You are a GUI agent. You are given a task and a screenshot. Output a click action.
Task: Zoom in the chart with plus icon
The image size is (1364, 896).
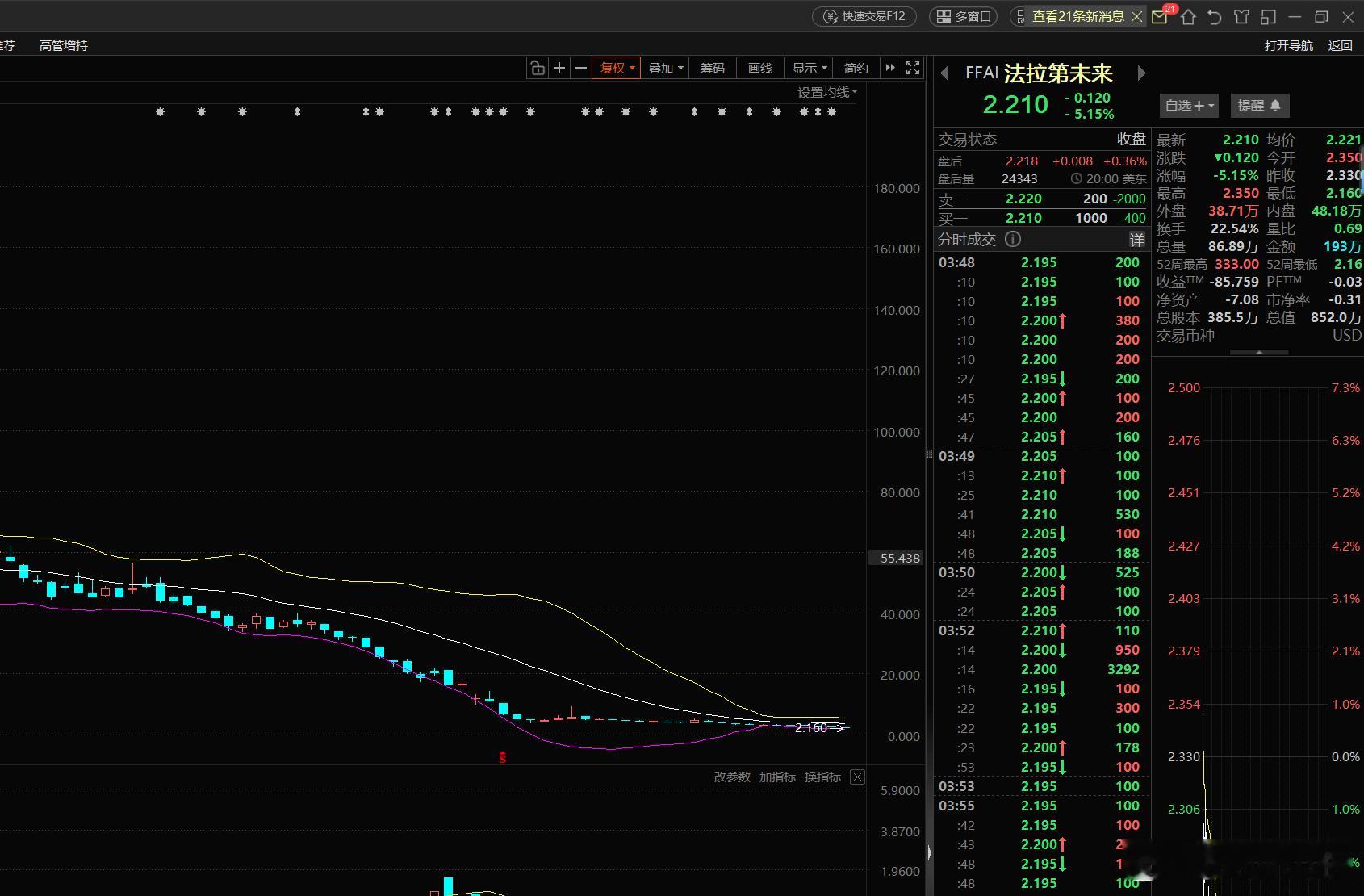coord(559,68)
